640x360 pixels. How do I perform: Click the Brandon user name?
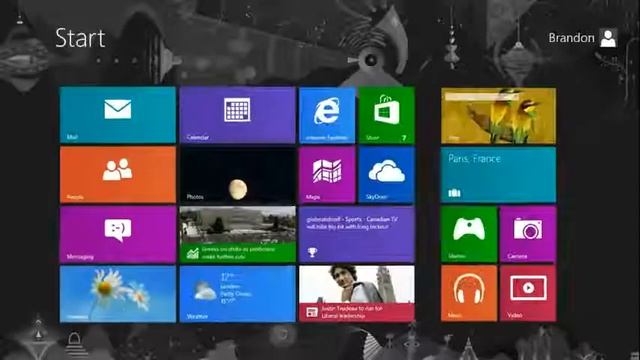point(571,38)
